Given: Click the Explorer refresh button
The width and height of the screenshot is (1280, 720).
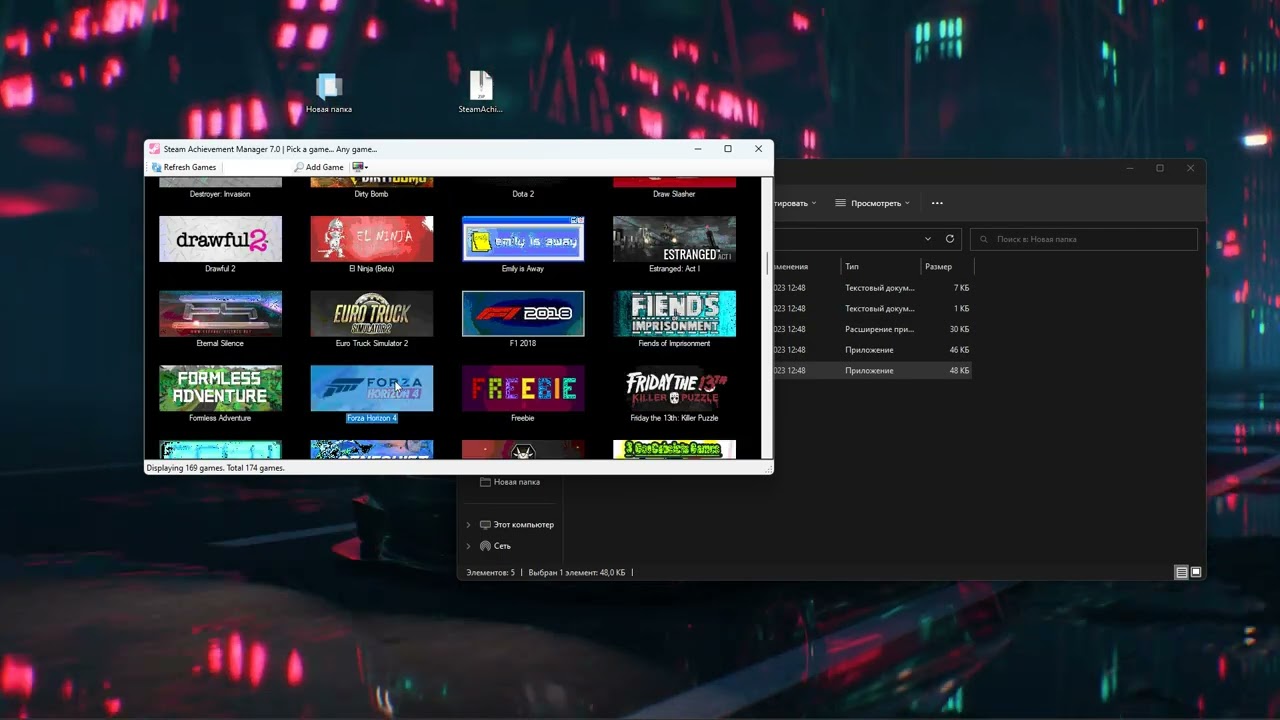Looking at the screenshot, I should tap(950, 239).
